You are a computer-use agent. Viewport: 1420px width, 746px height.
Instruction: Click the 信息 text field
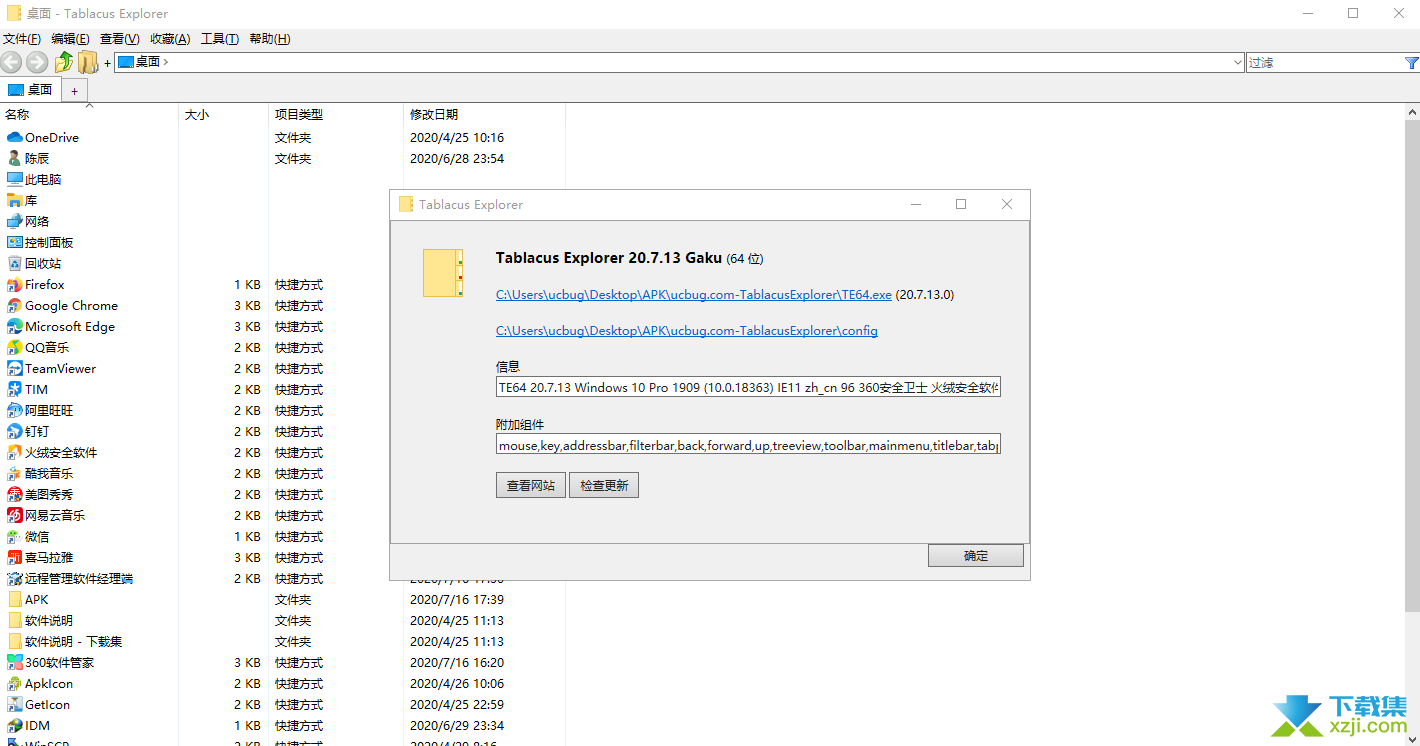click(x=748, y=387)
